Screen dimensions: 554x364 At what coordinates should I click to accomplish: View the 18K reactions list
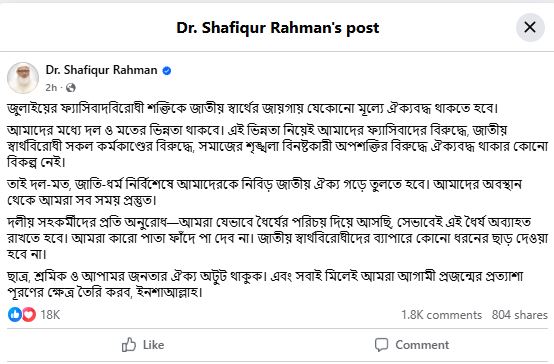coord(50,315)
